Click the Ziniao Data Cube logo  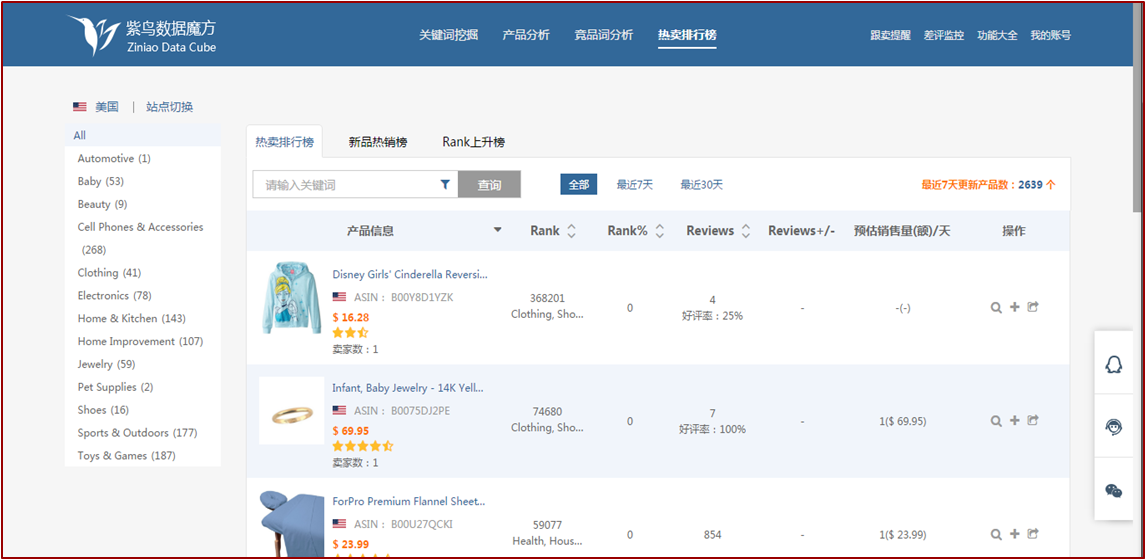[142, 35]
